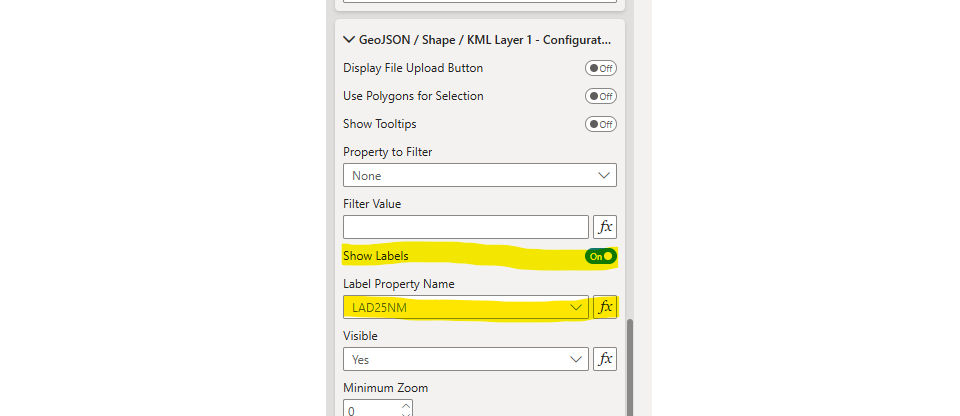This screenshot has height=416, width=960.
Task: Enable Display File Upload Button toggle
Action: pyautogui.click(x=600, y=68)
